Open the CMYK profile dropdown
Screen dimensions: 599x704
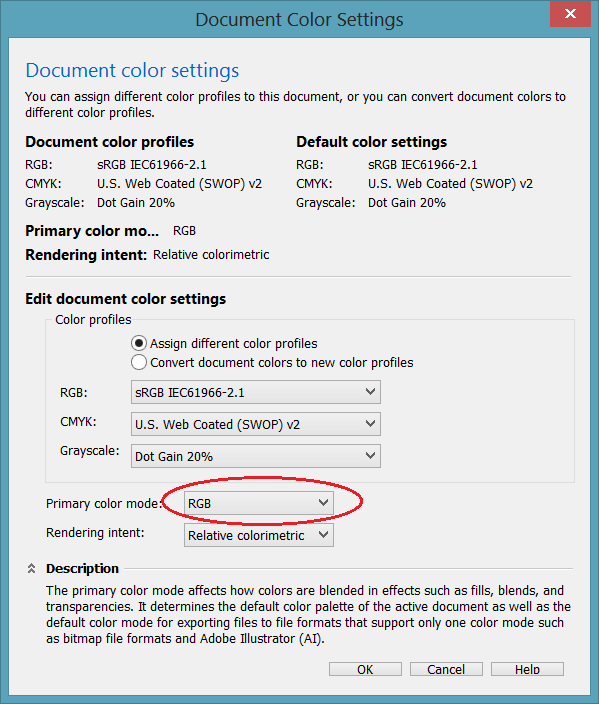(256, 424)
